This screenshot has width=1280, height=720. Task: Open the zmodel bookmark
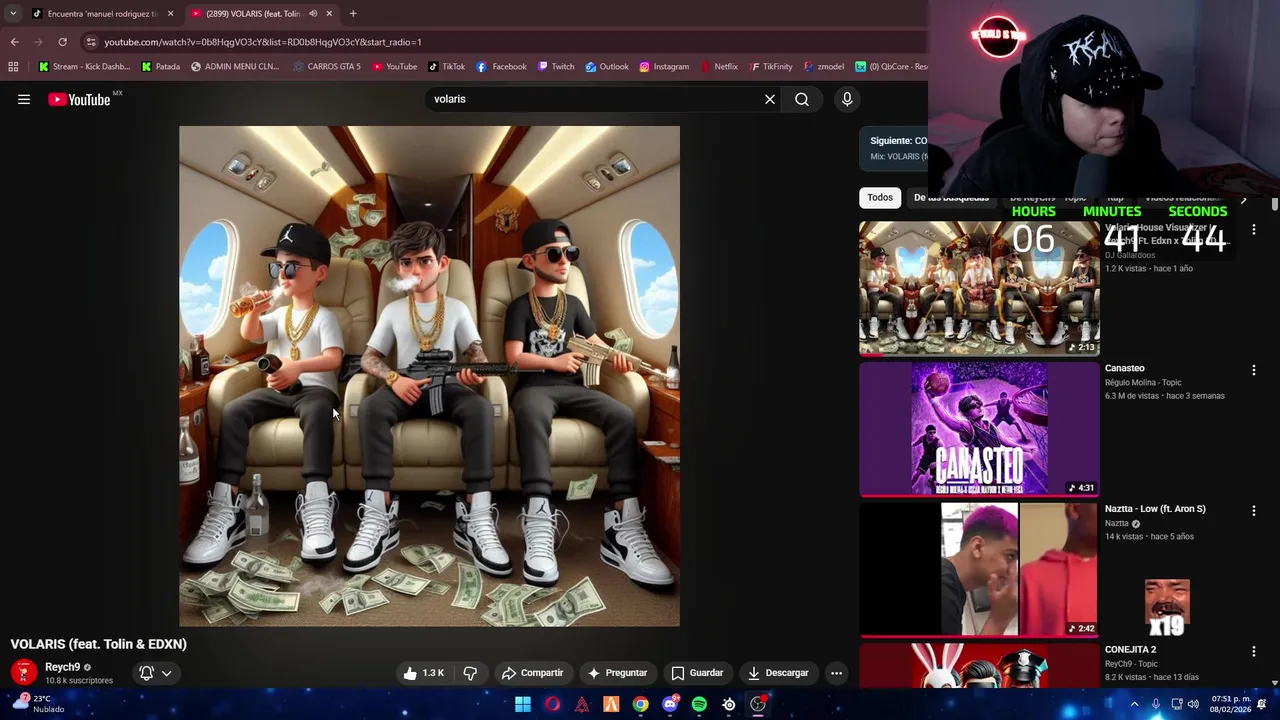click(823, 67)
